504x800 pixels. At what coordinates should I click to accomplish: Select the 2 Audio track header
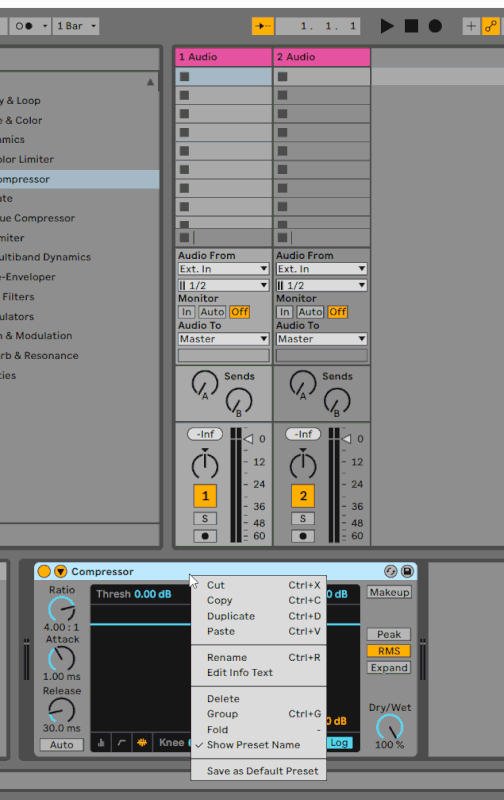coord(321,57)
